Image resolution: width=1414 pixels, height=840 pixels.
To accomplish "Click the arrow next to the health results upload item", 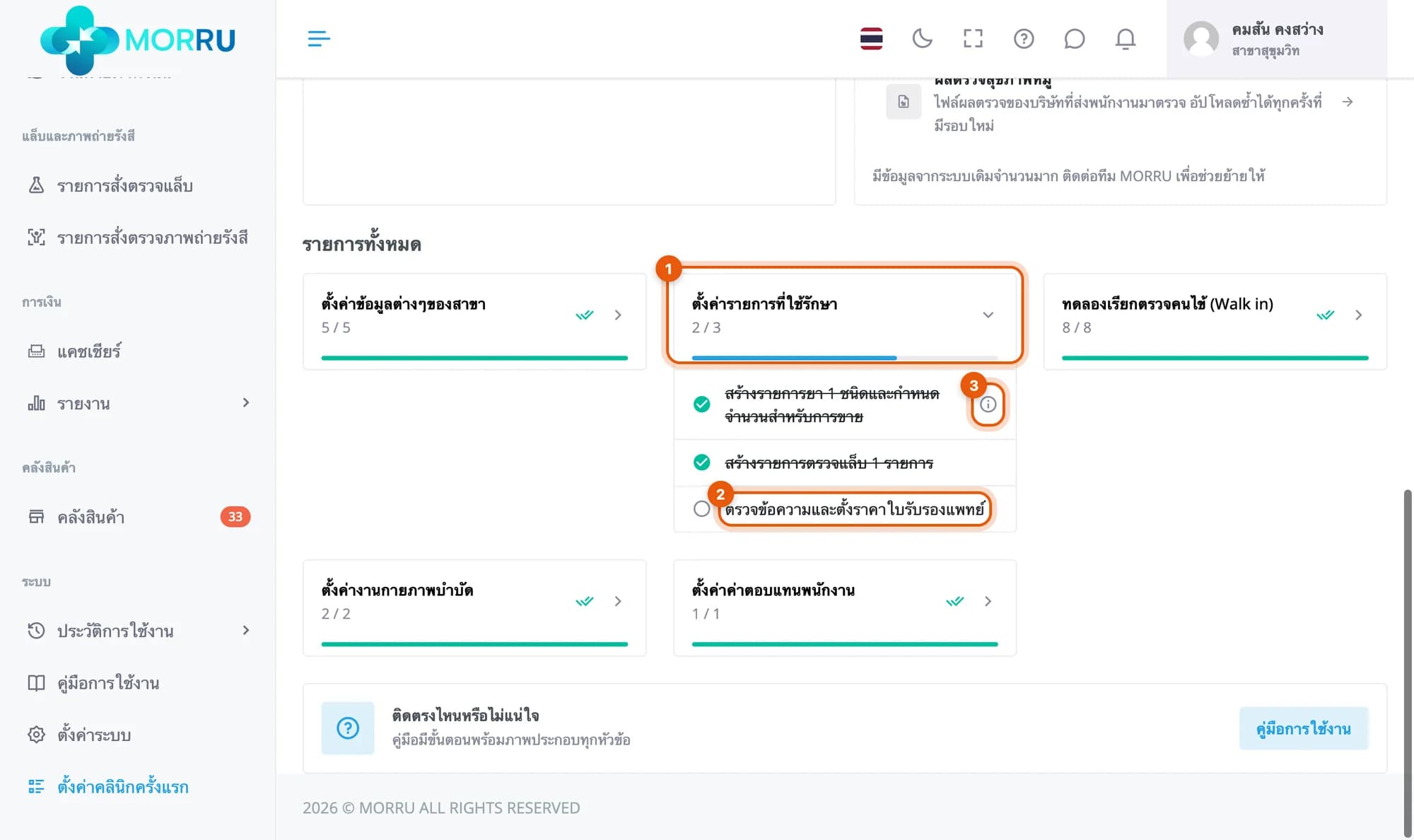I will [1348, 102].
